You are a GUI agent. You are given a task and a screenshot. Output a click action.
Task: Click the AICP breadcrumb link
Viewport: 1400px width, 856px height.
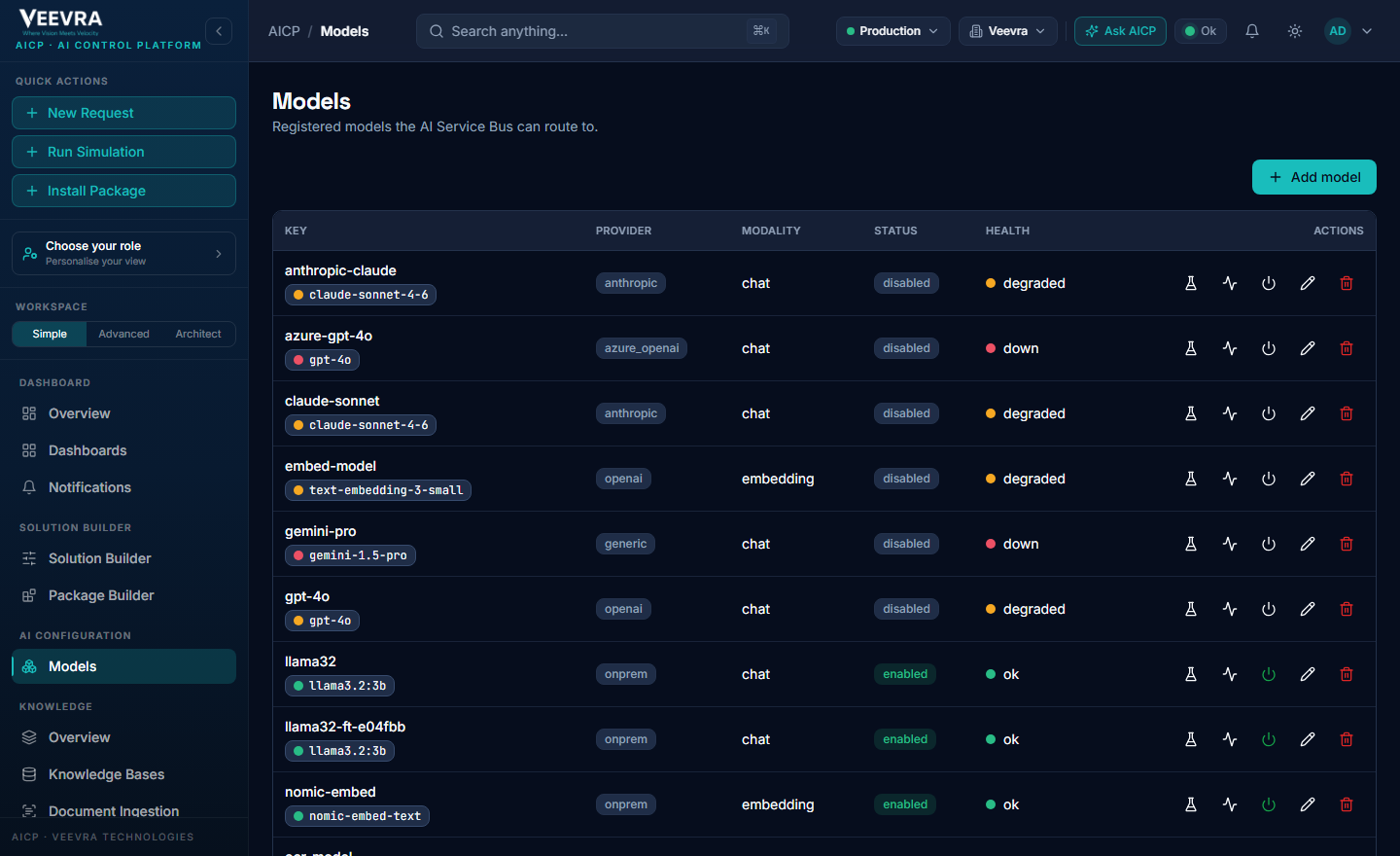[x=284, y=31]
